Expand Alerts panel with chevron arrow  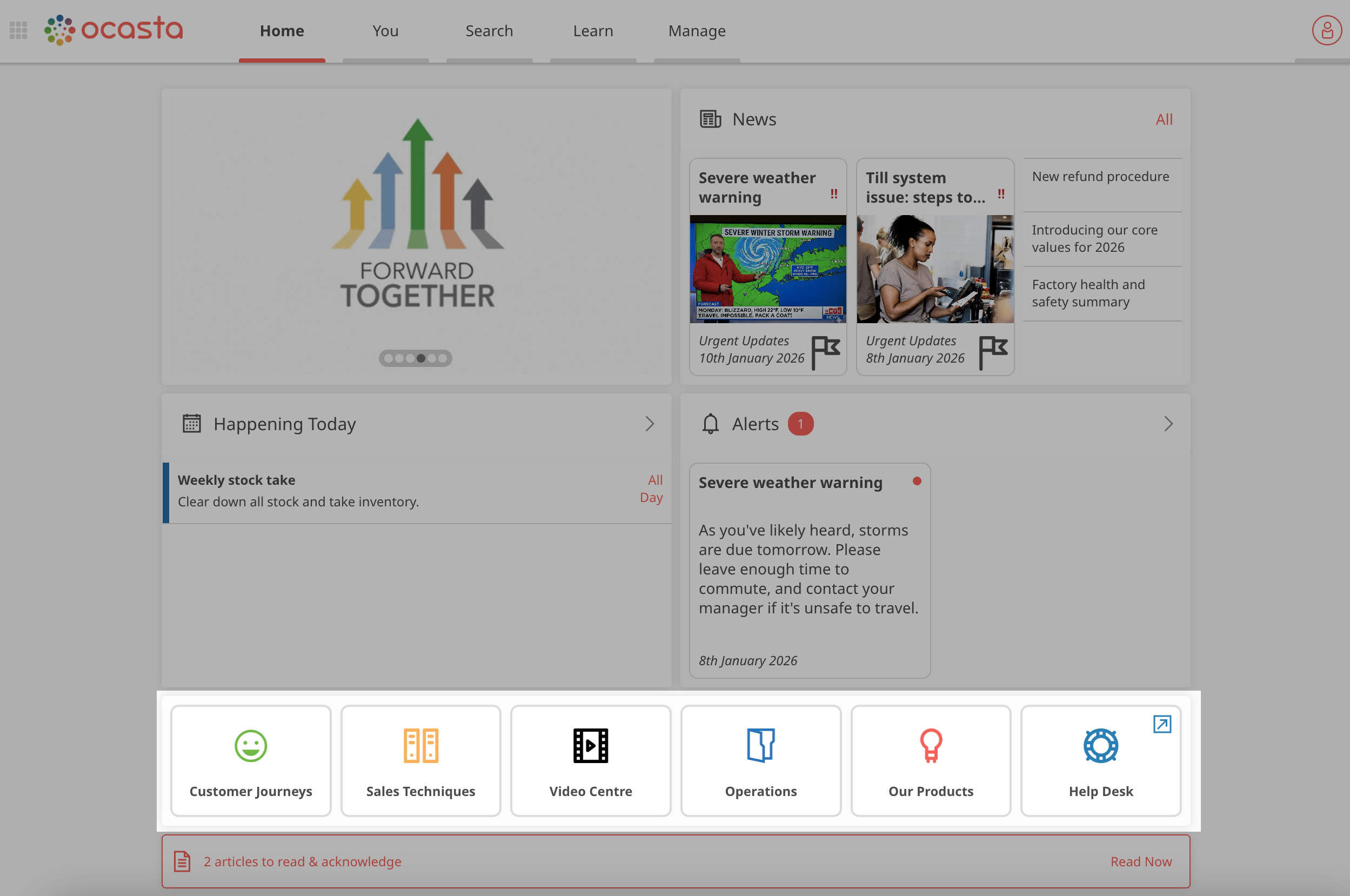[x=1168, y=424]
